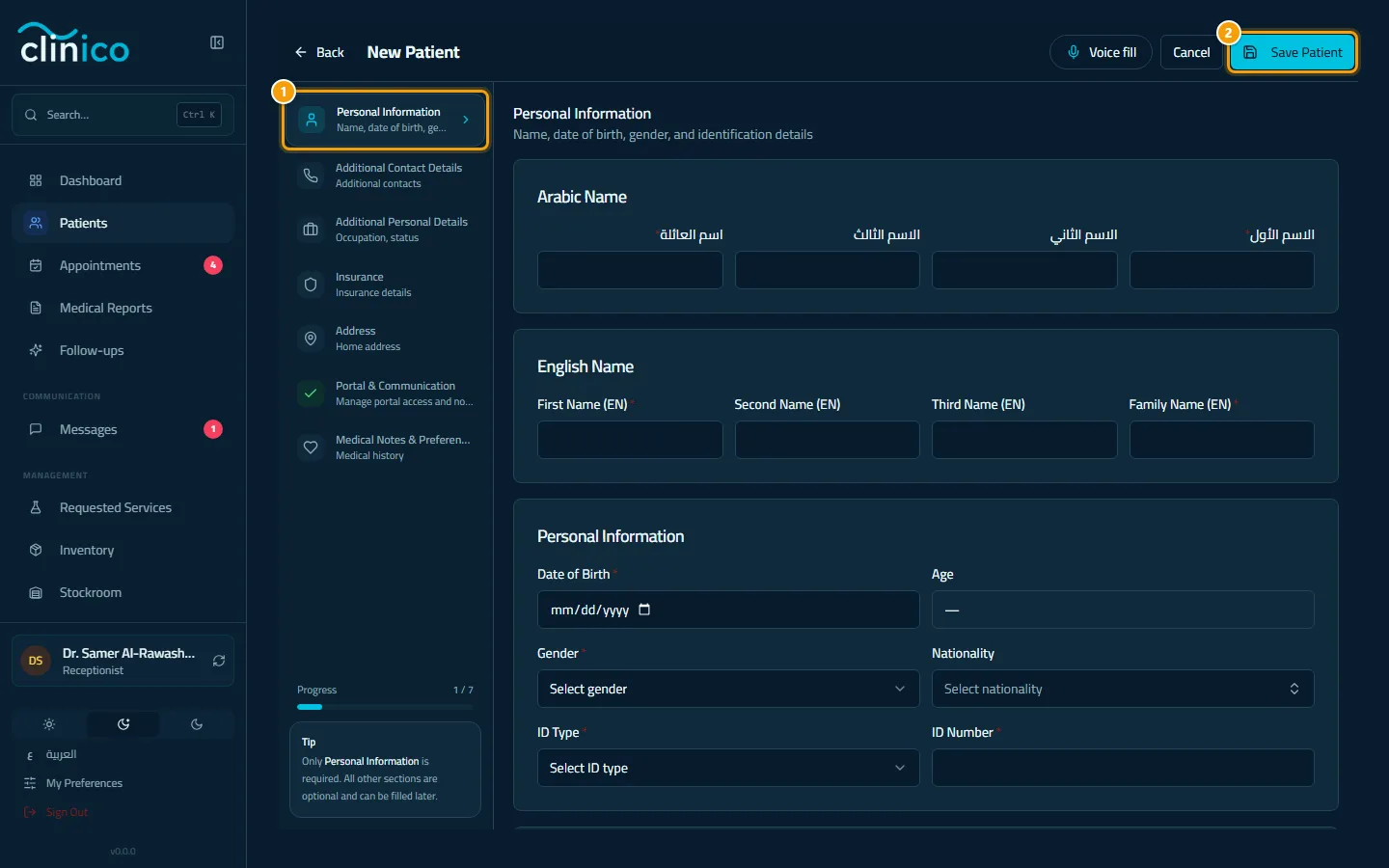Viewport: 1389px width, 868px height.
Task: Open Messages
Action: pyautogui.click(x=123, y=429)
